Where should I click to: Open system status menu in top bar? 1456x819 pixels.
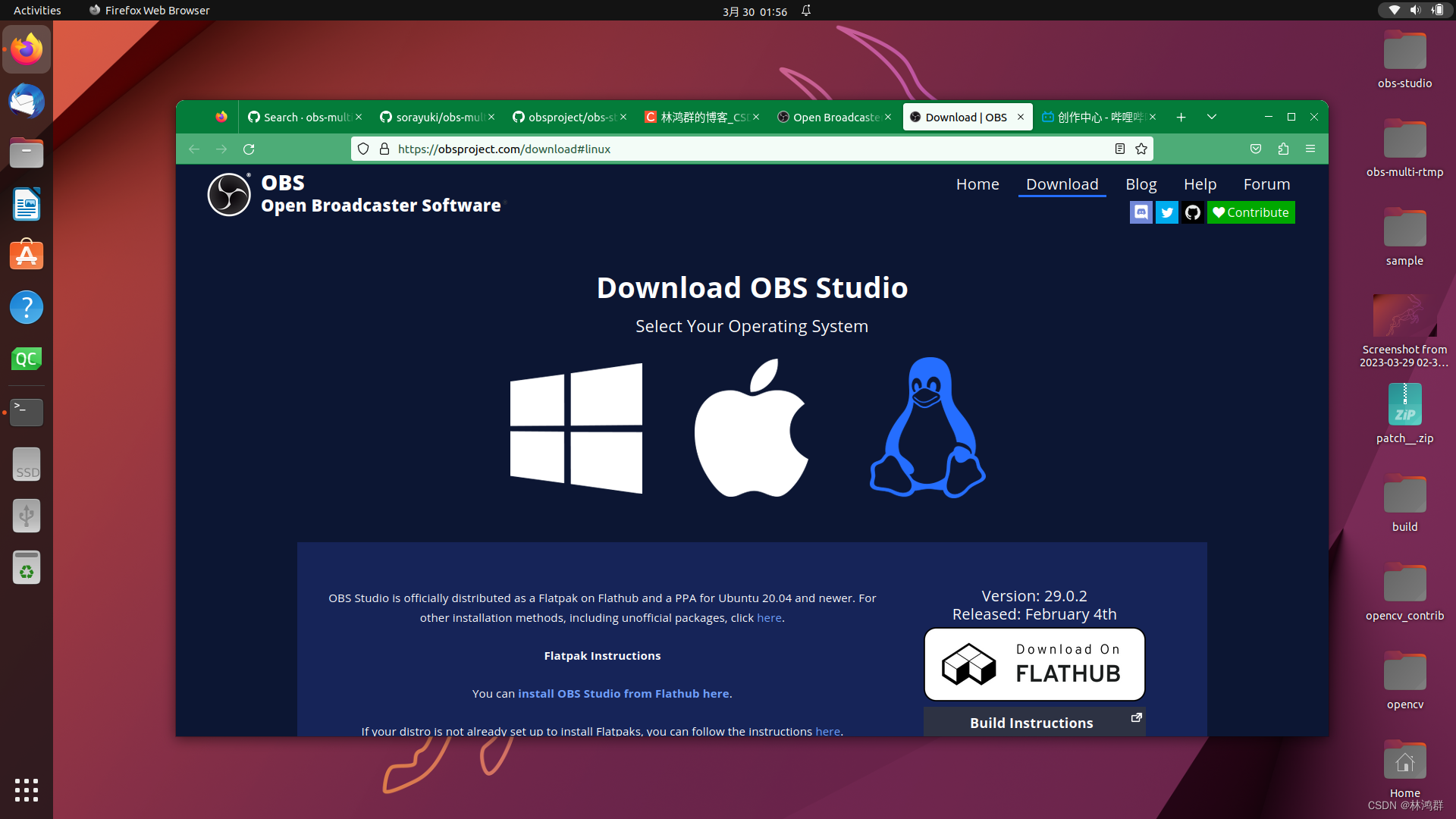tap(1415, 11)
